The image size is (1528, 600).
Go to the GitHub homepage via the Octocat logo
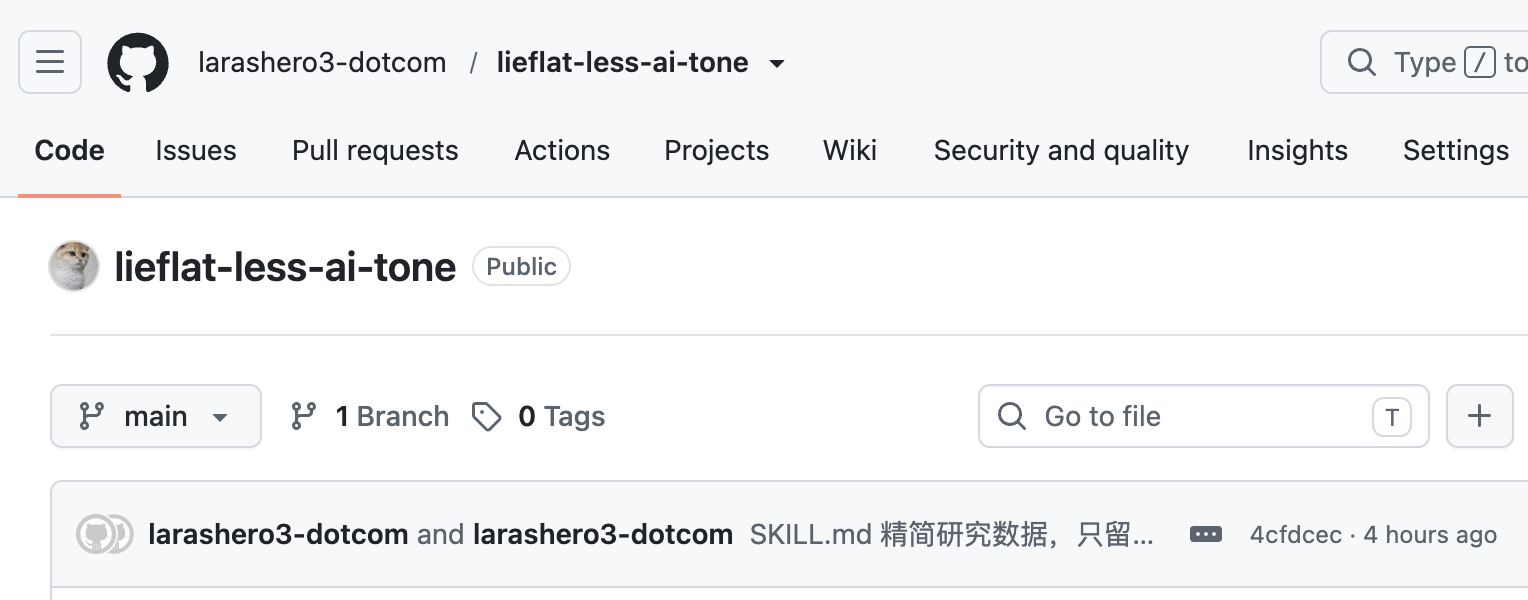(x=138, y=62)
